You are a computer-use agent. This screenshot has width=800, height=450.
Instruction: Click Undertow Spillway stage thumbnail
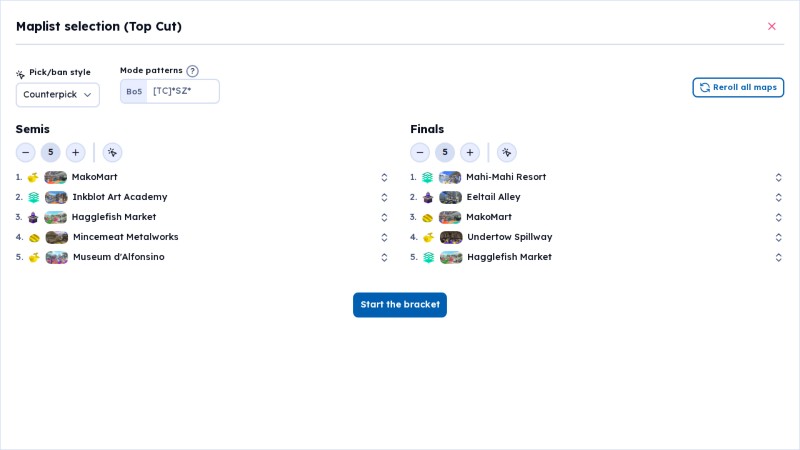tap(451, 237)
